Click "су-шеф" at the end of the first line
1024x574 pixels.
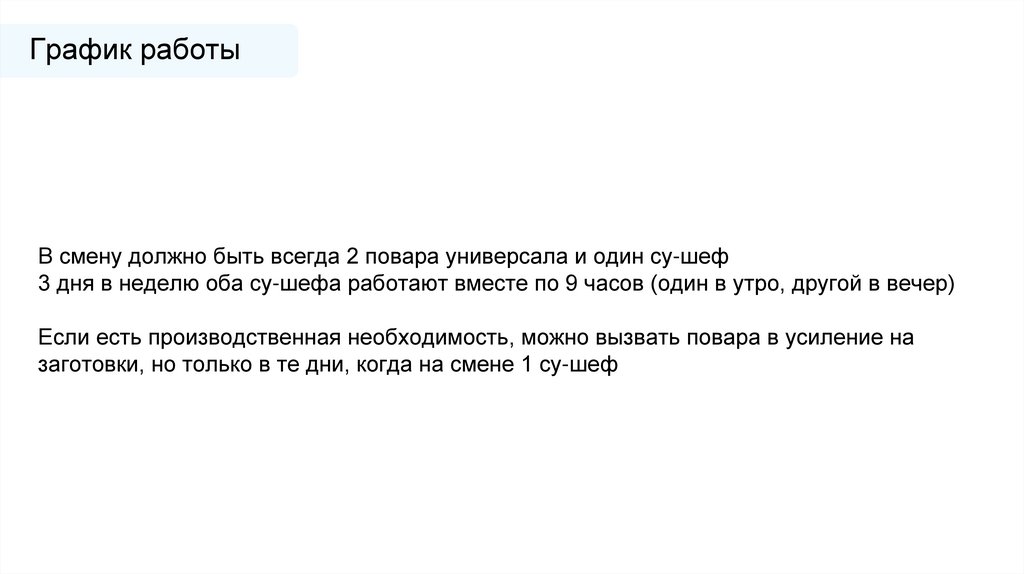(698, 255)
